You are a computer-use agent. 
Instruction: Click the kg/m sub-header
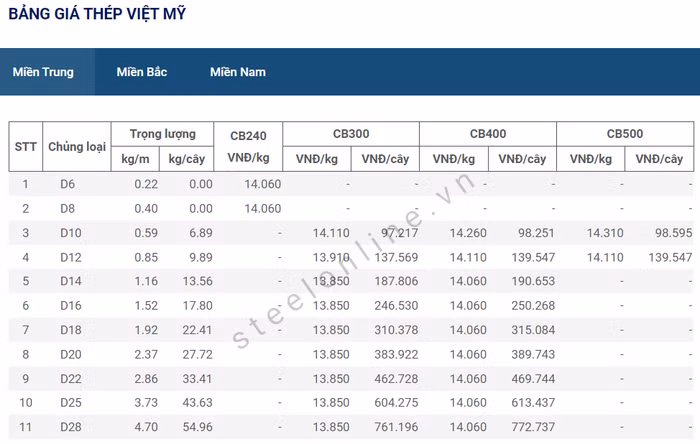(135, 159)
